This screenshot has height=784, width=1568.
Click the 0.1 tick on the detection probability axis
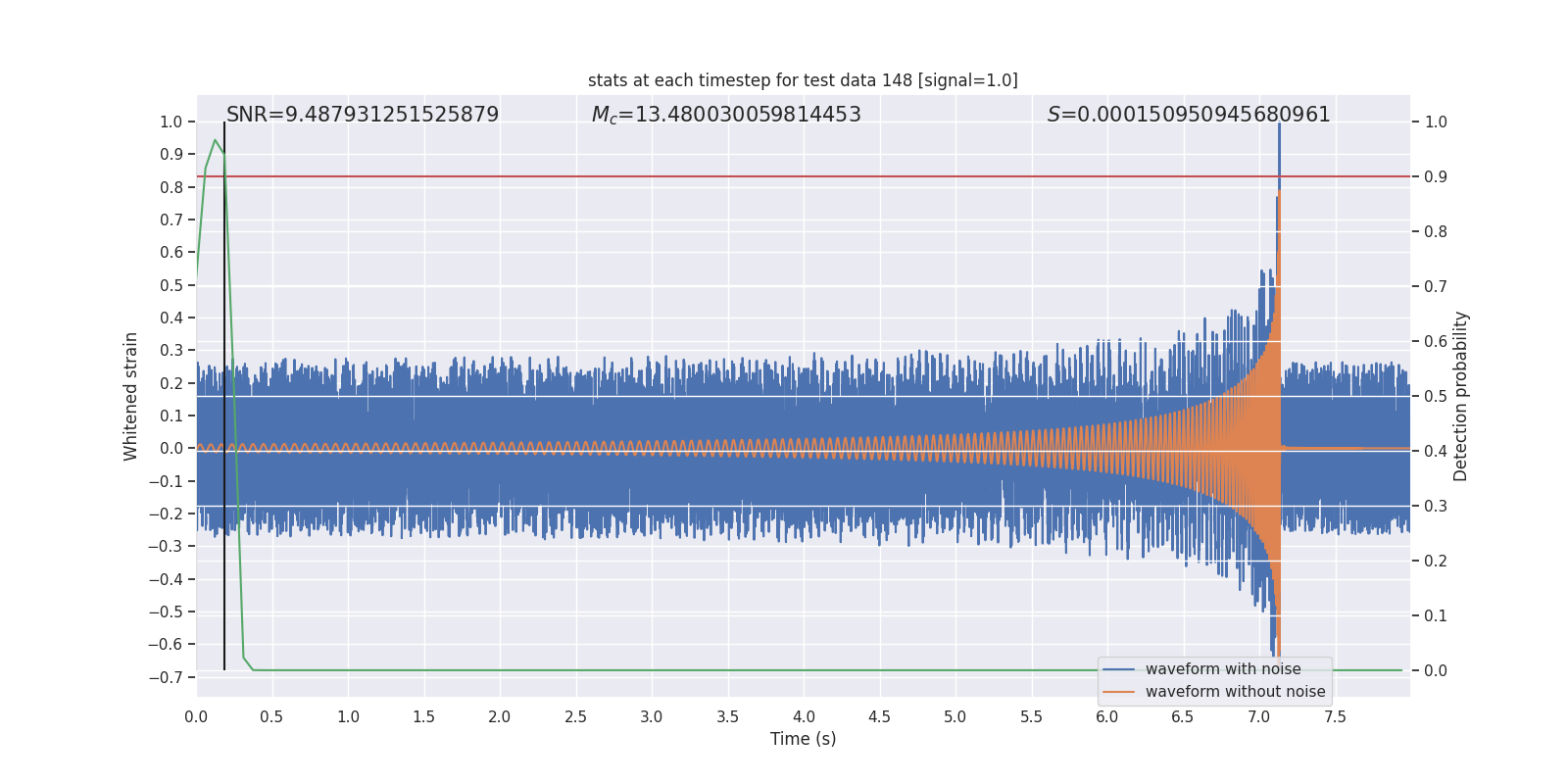[x=1436, y=615]
